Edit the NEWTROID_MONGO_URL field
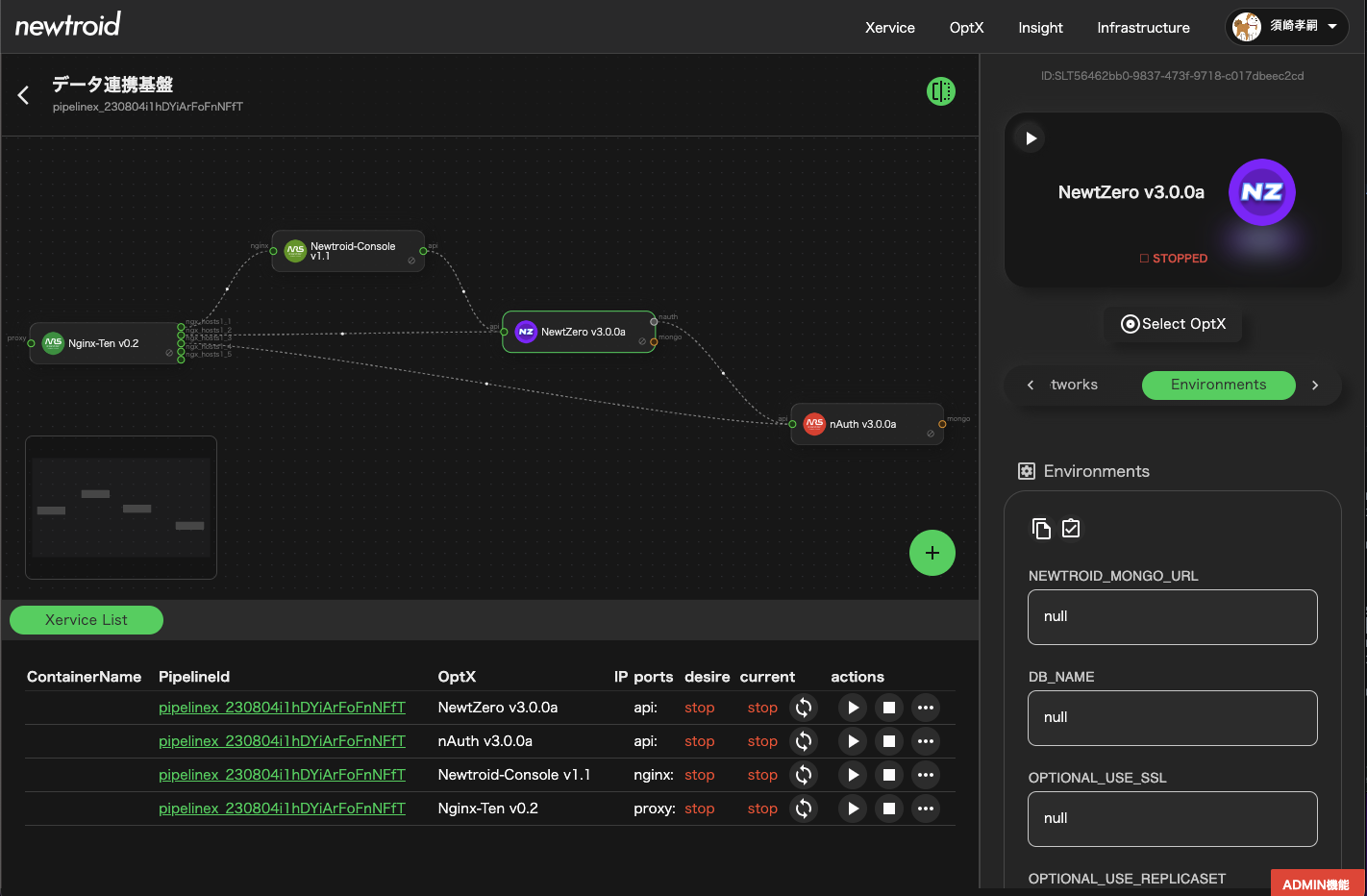Viewport: 1367px width, 896px height. tap(1173, 617)
